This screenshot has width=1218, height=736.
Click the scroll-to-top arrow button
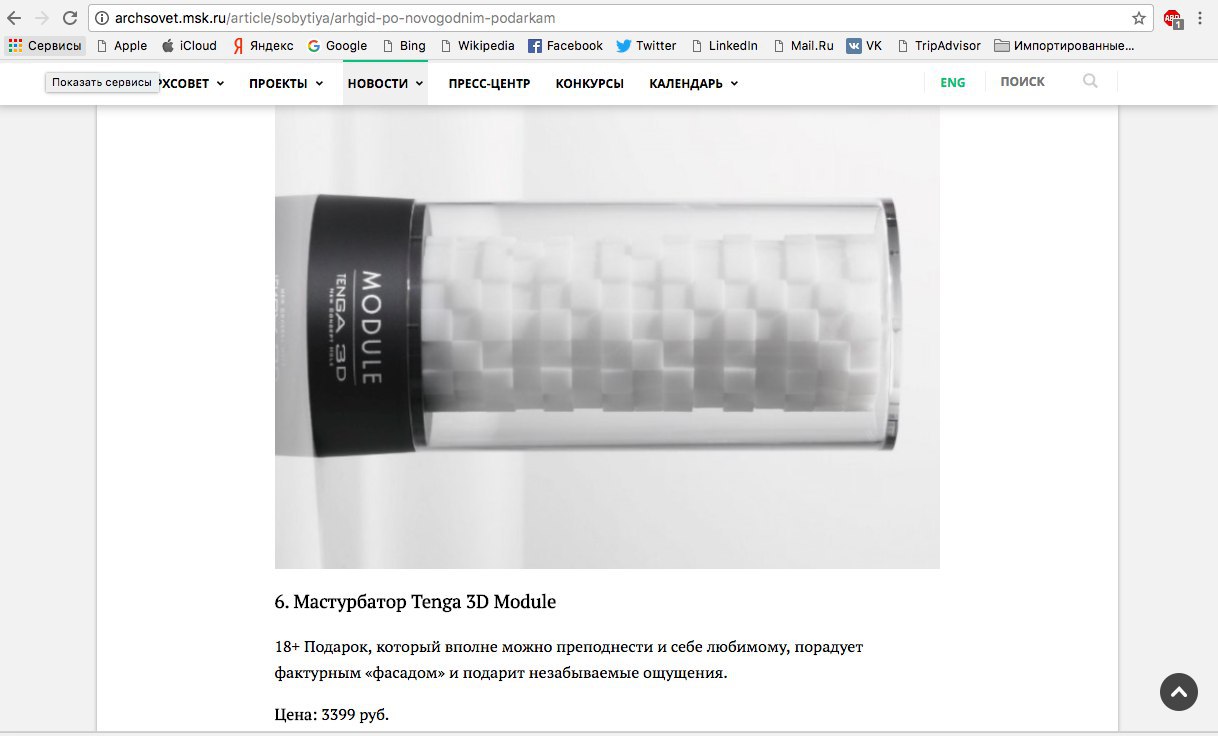pyautogui.click(x=1178, y=692)
